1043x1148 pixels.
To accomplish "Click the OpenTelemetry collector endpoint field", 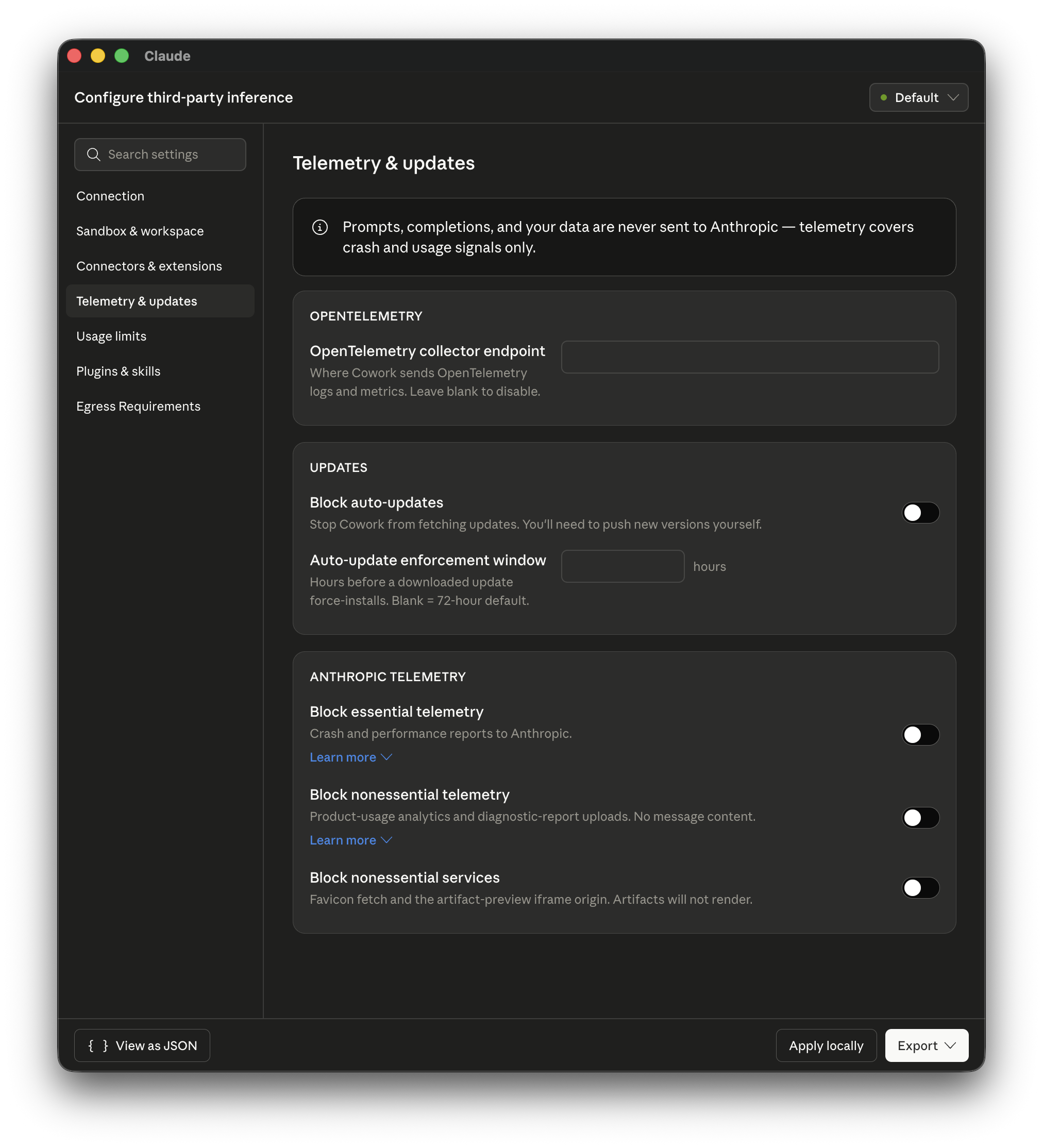I will pyautogui.click(x=750, y=357).
